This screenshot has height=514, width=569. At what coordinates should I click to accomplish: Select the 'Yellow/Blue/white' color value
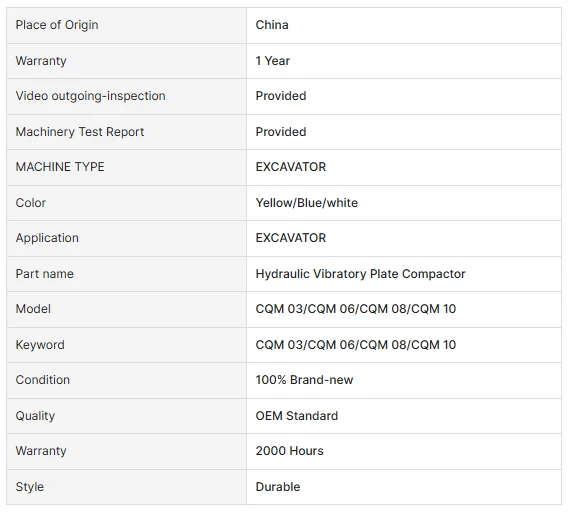click(x=307, y=203)
